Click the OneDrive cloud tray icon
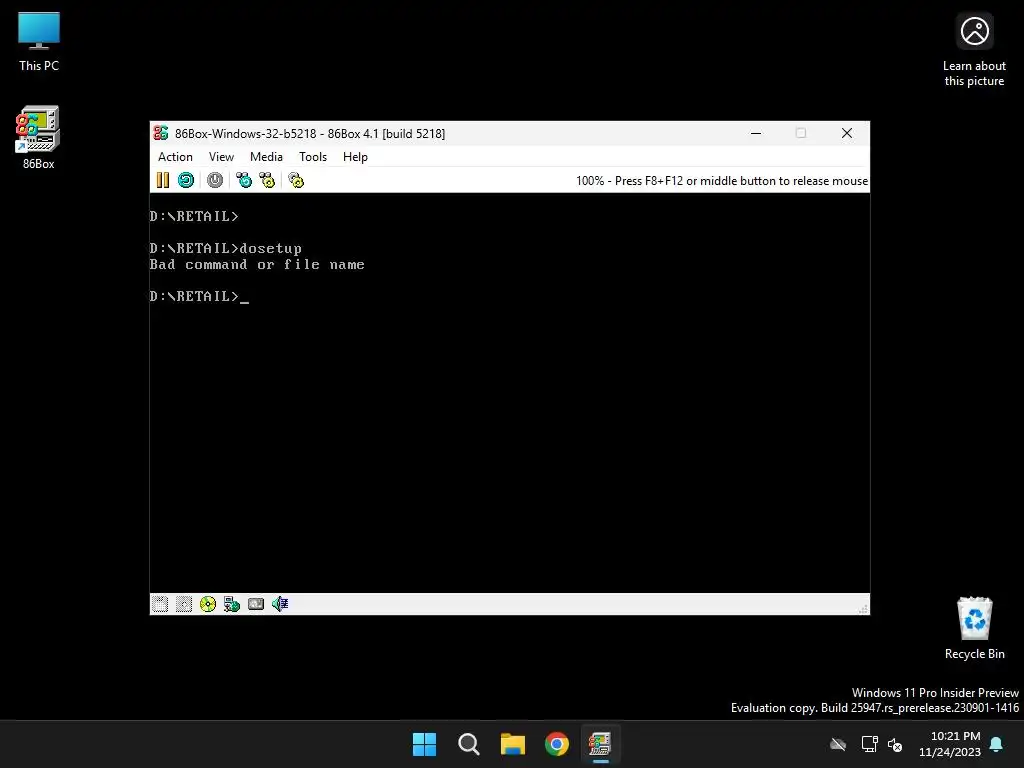 pyautogui.click(x=838, y=744)
